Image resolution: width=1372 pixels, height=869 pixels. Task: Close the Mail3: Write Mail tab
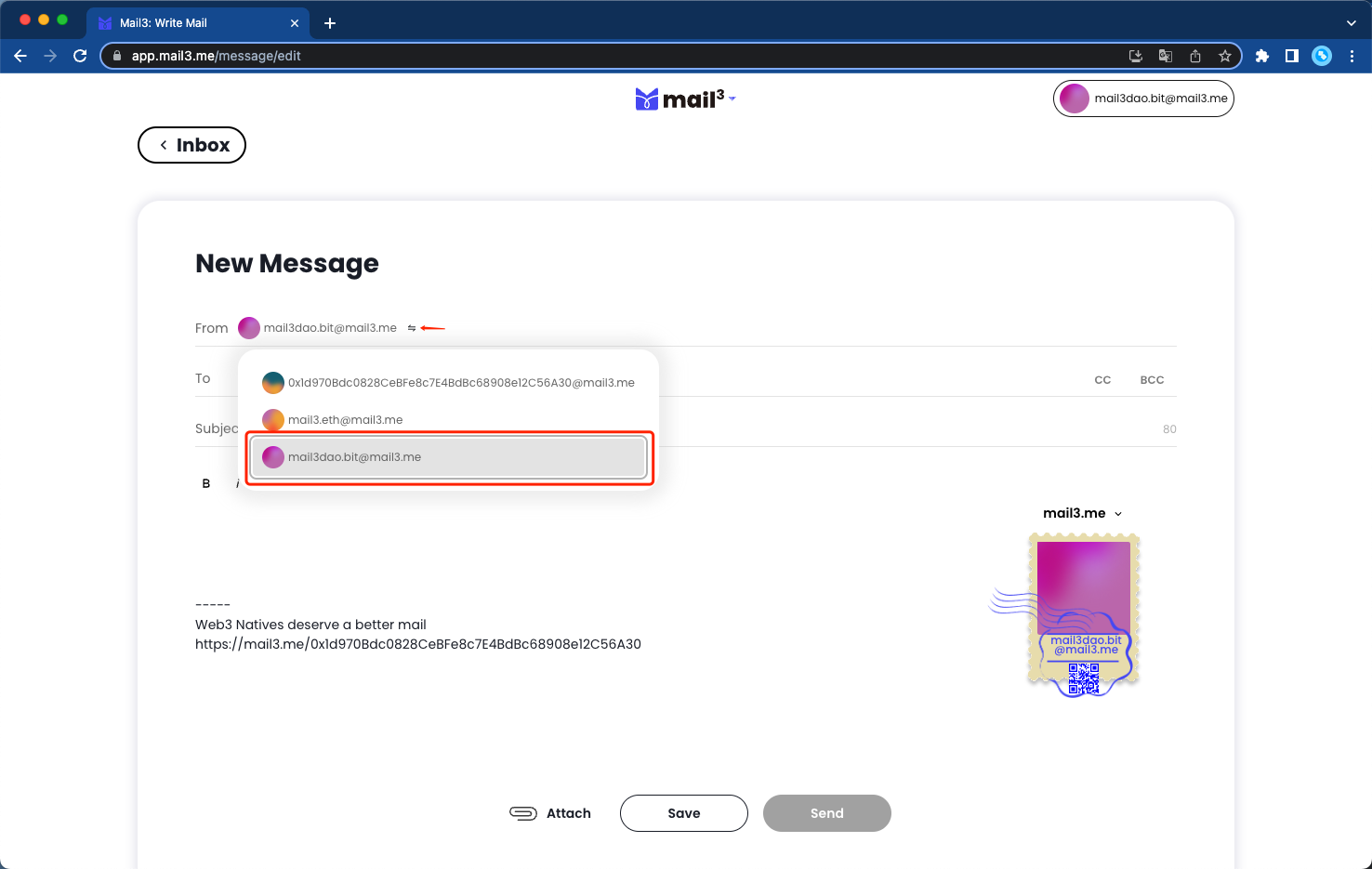point(295,23)
